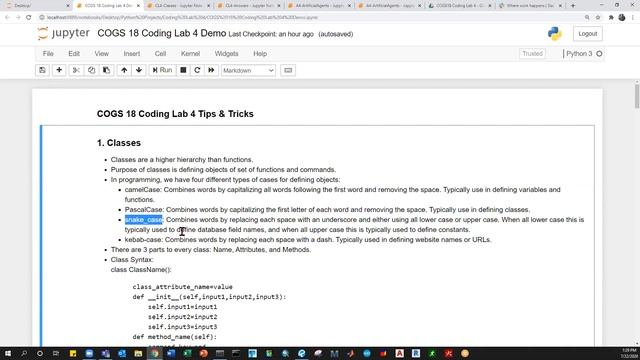Save notebook with the floppy disk icon

(x=42, y=70)
